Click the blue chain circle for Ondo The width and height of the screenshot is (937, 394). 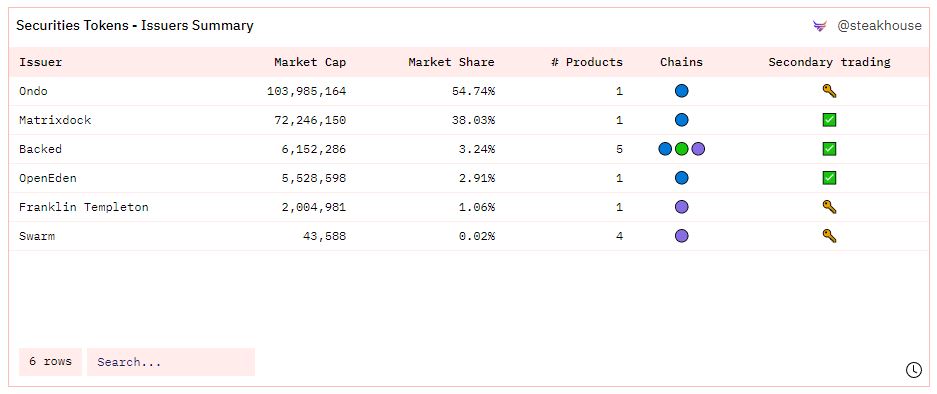[682, 91]
